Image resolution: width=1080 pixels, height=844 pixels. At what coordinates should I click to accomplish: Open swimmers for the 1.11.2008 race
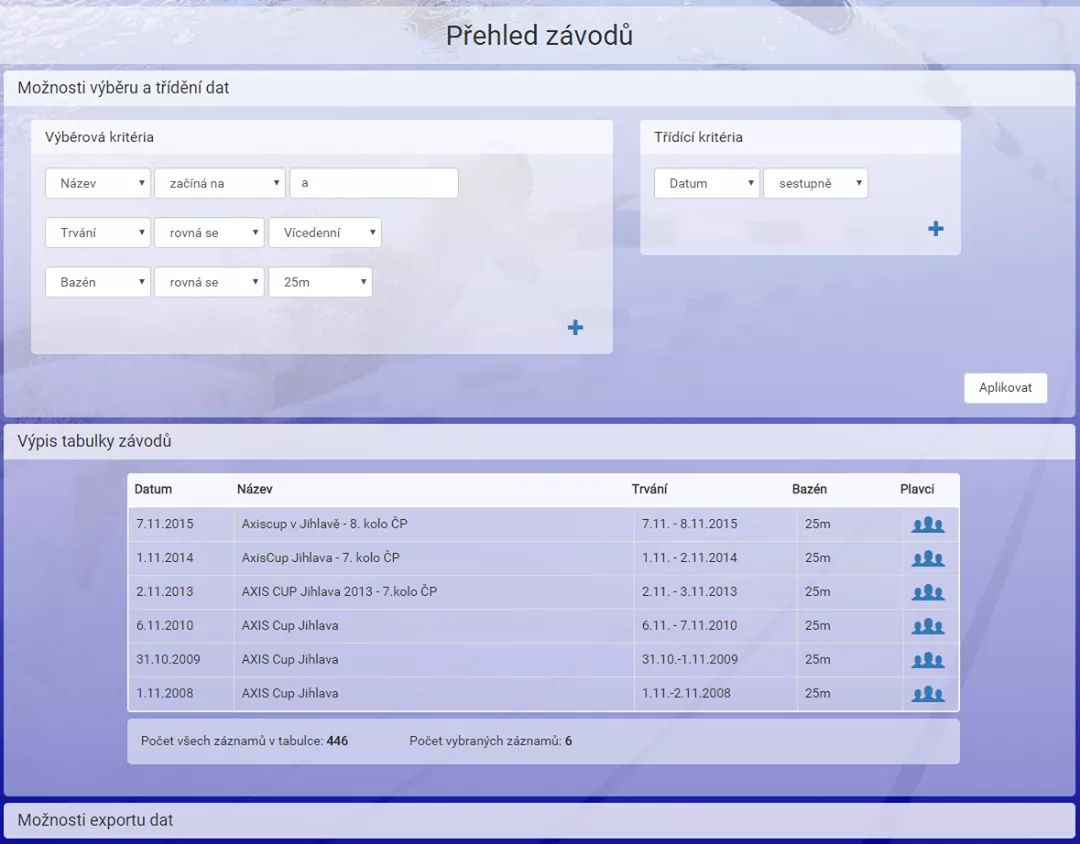point(927,694)
